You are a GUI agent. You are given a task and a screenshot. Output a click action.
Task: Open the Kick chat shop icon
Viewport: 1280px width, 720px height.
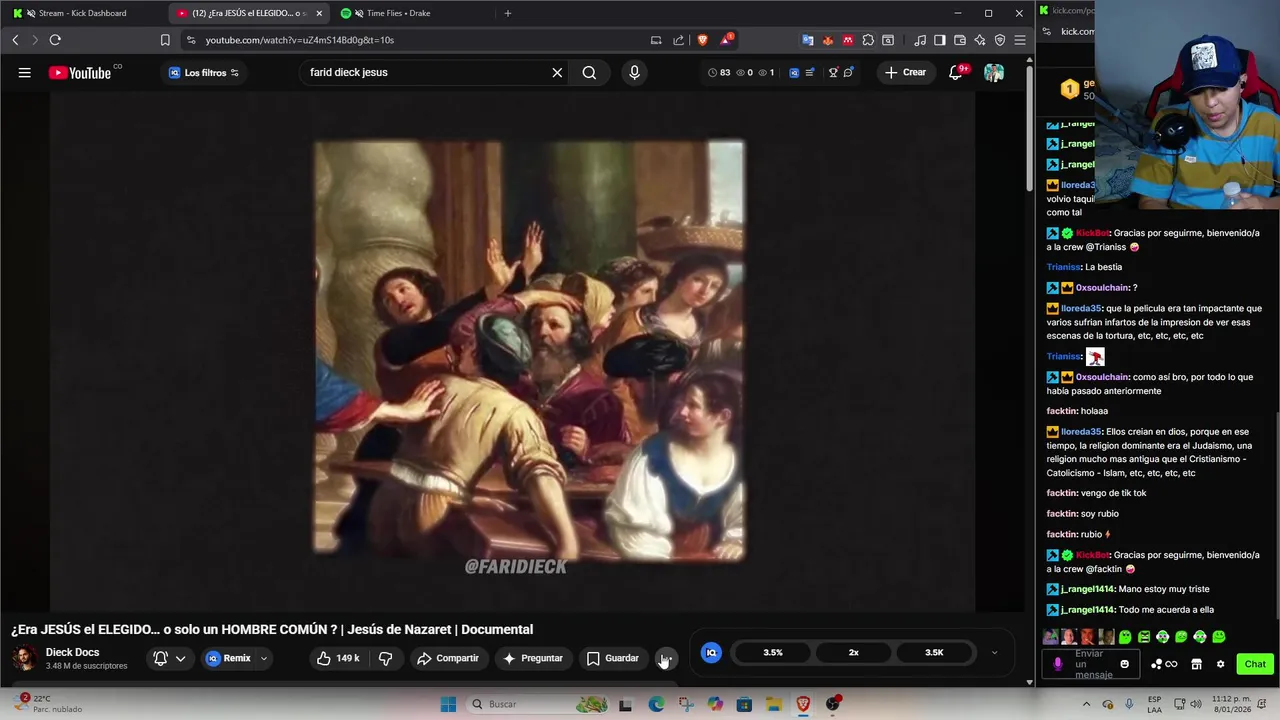pos(1196,664)
